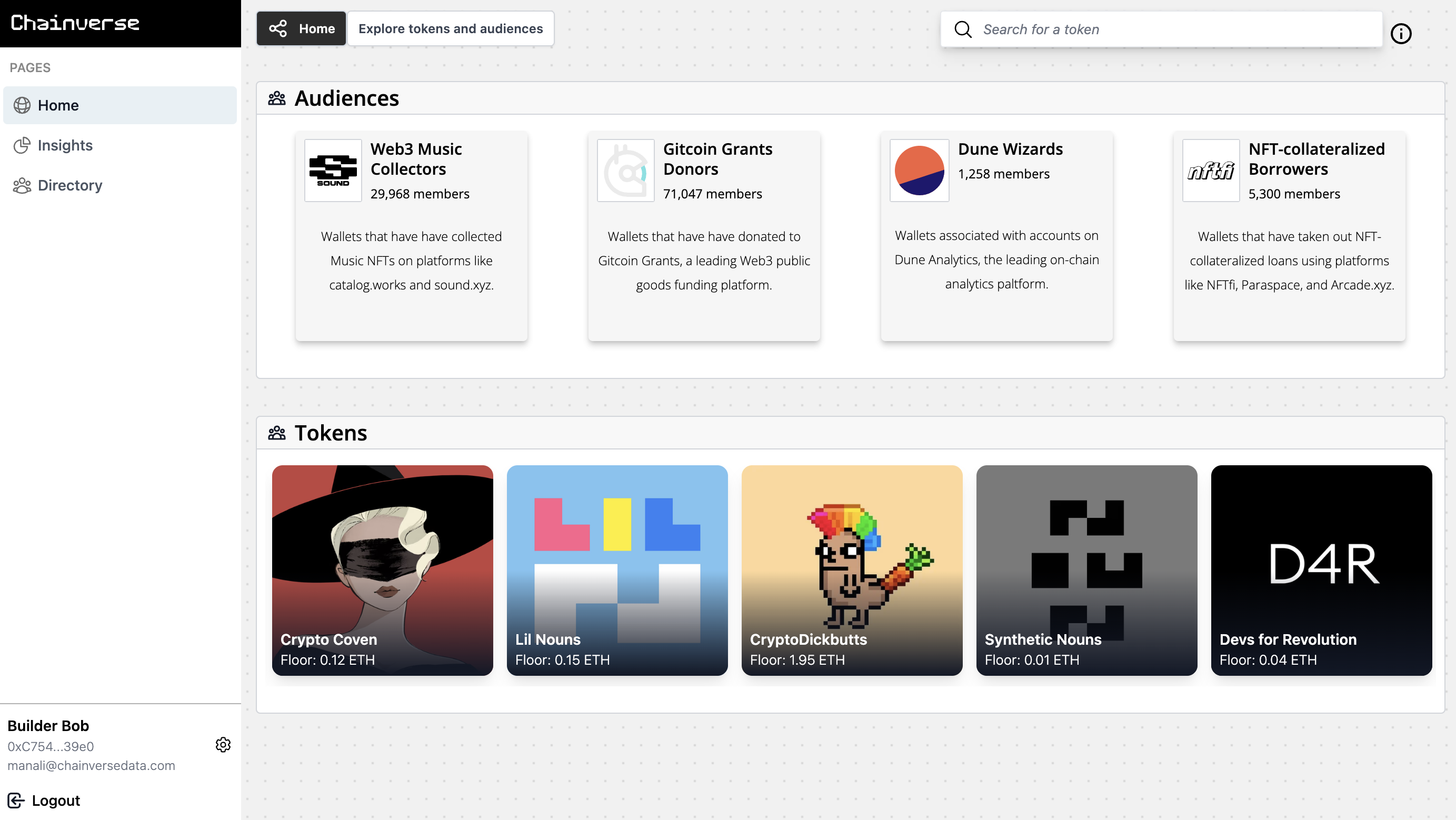Click the Chainverse logo
This screenshot has height=820, width=1456.
pos(75,23)
